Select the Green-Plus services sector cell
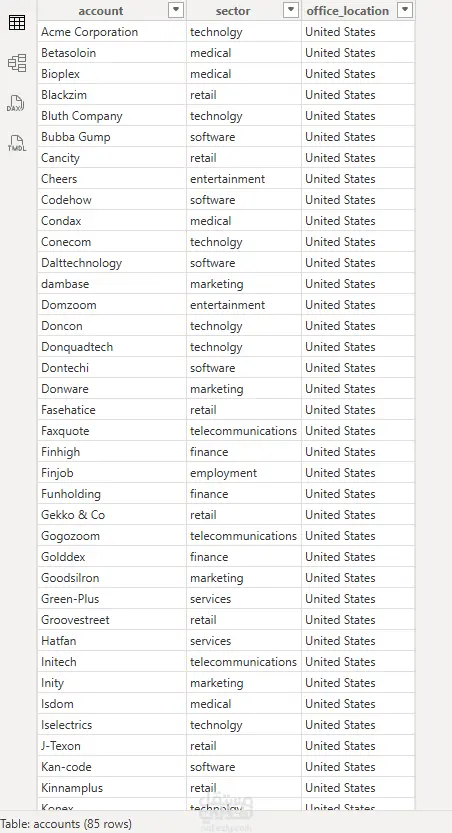This screenshot has height=833, width=452. pos(244,599)
